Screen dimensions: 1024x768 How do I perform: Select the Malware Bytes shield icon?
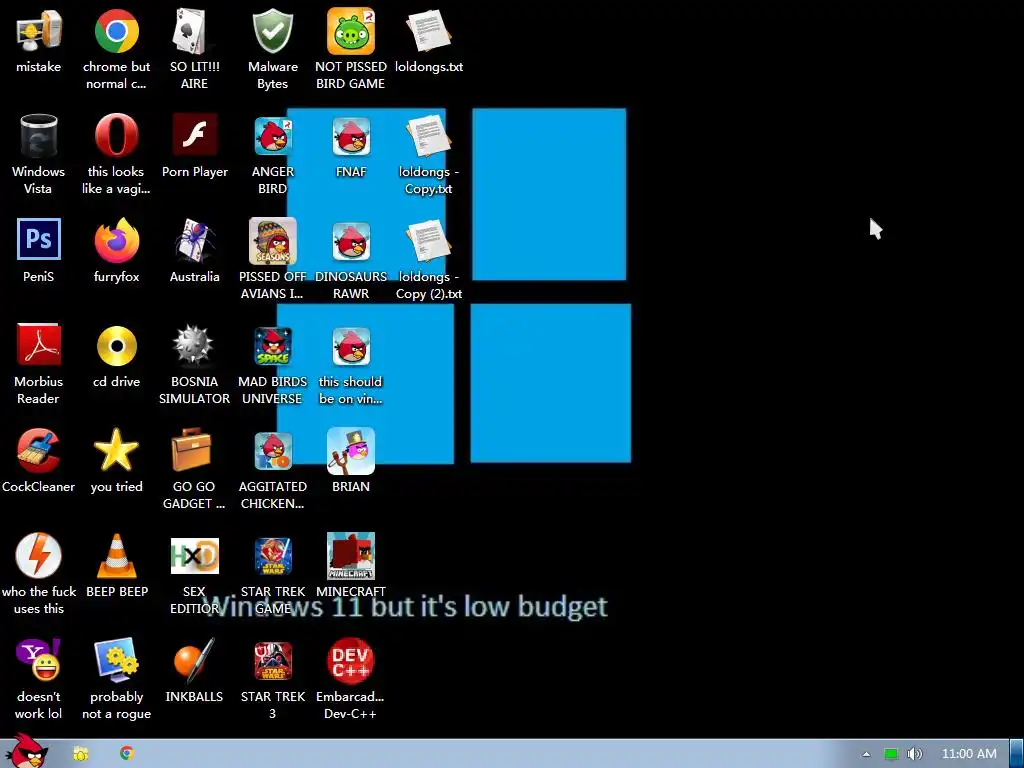[x=272, y=31]
